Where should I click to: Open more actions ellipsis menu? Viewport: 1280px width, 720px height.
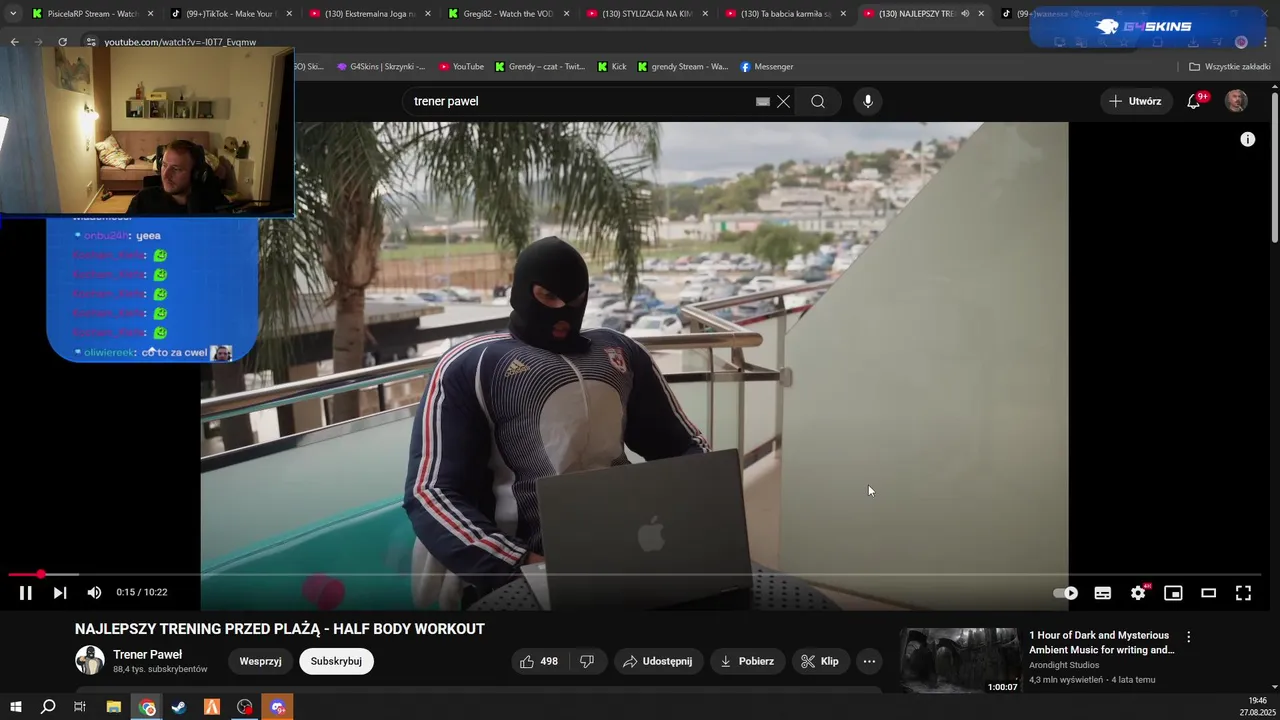[869, 661]
